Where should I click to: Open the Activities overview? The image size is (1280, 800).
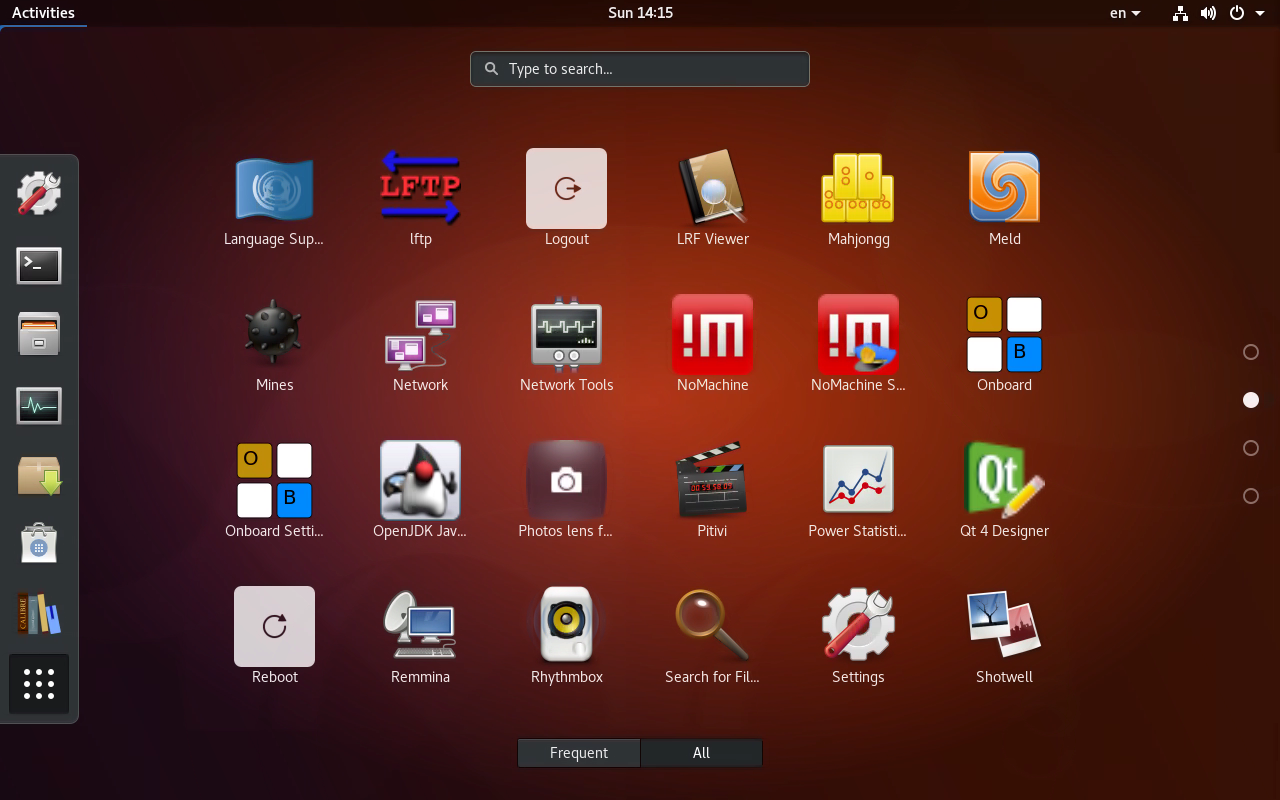pyautogui.click(x=44, y=12)
